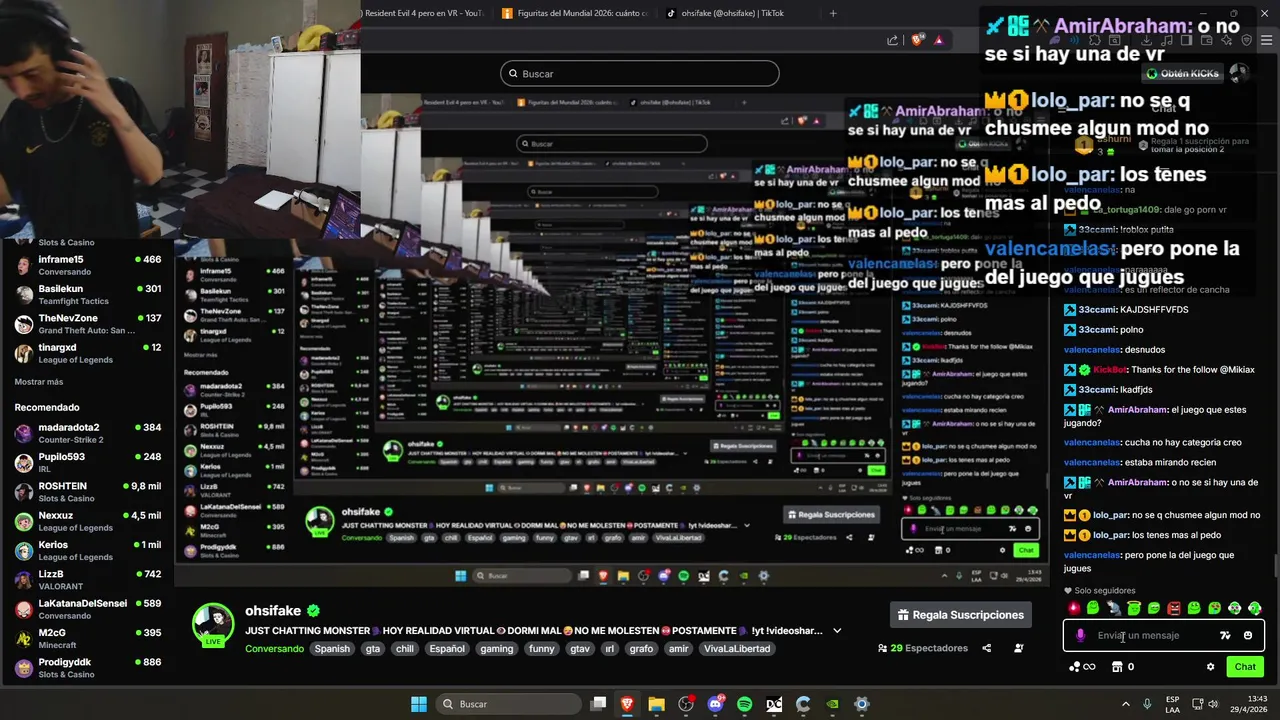Image resolution: width=1280 pixels, height=720 pixels.
Task: Click the purple microphone icon in chat box
Action: click(x=1080, y=636)
